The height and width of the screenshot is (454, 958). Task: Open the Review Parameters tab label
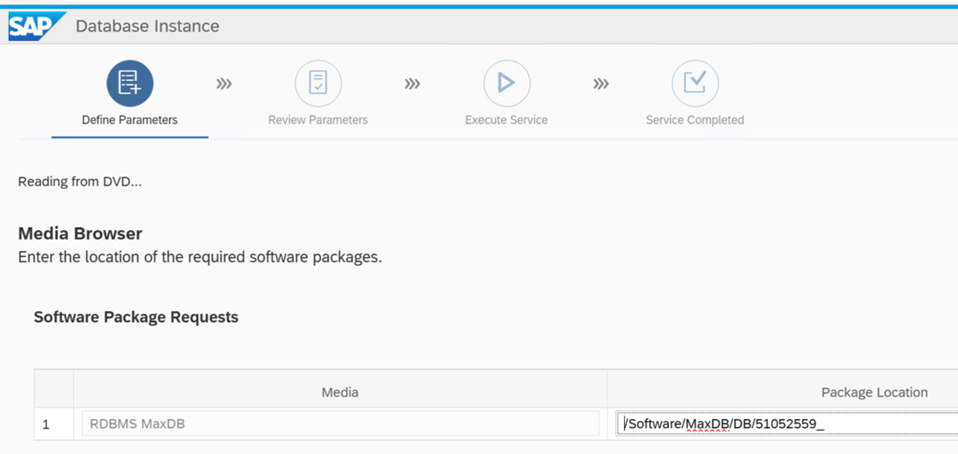[x=318, y=120]
